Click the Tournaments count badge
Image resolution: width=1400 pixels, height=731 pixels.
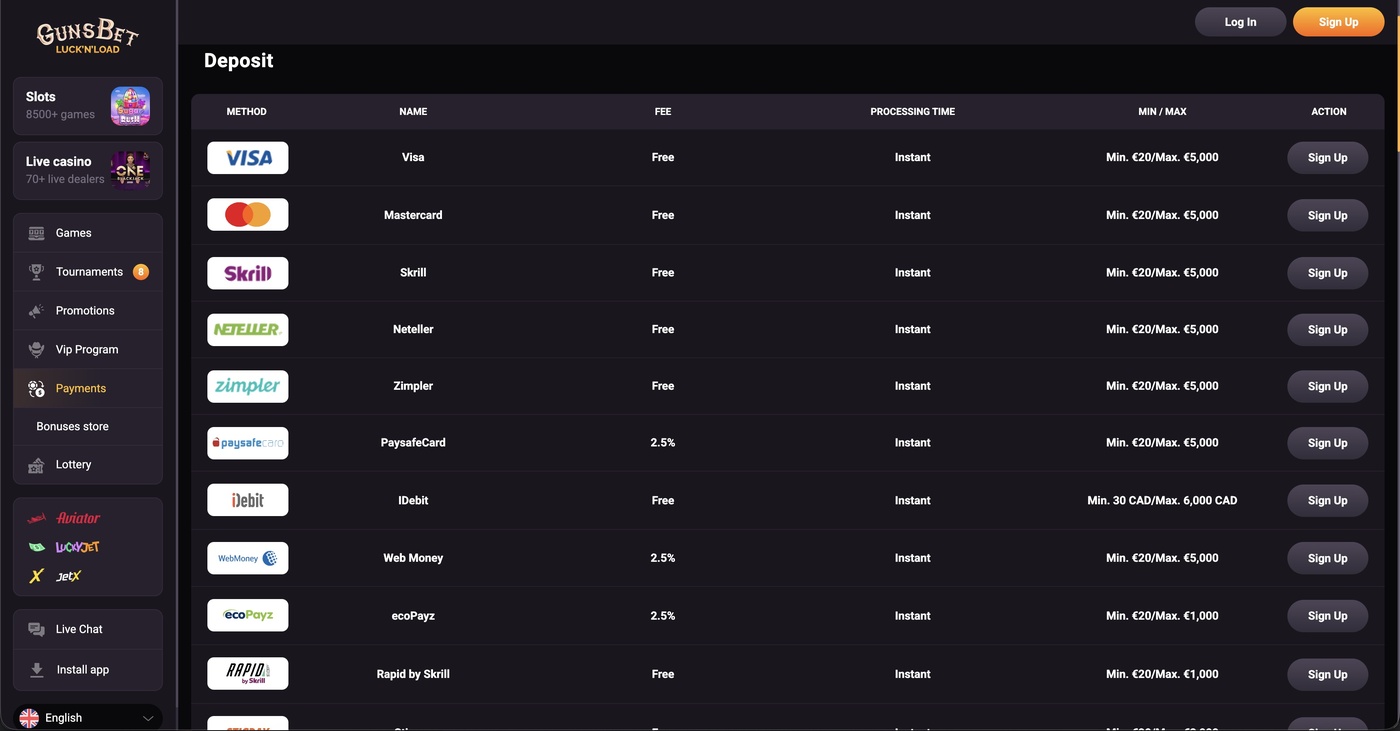(141, 272)
